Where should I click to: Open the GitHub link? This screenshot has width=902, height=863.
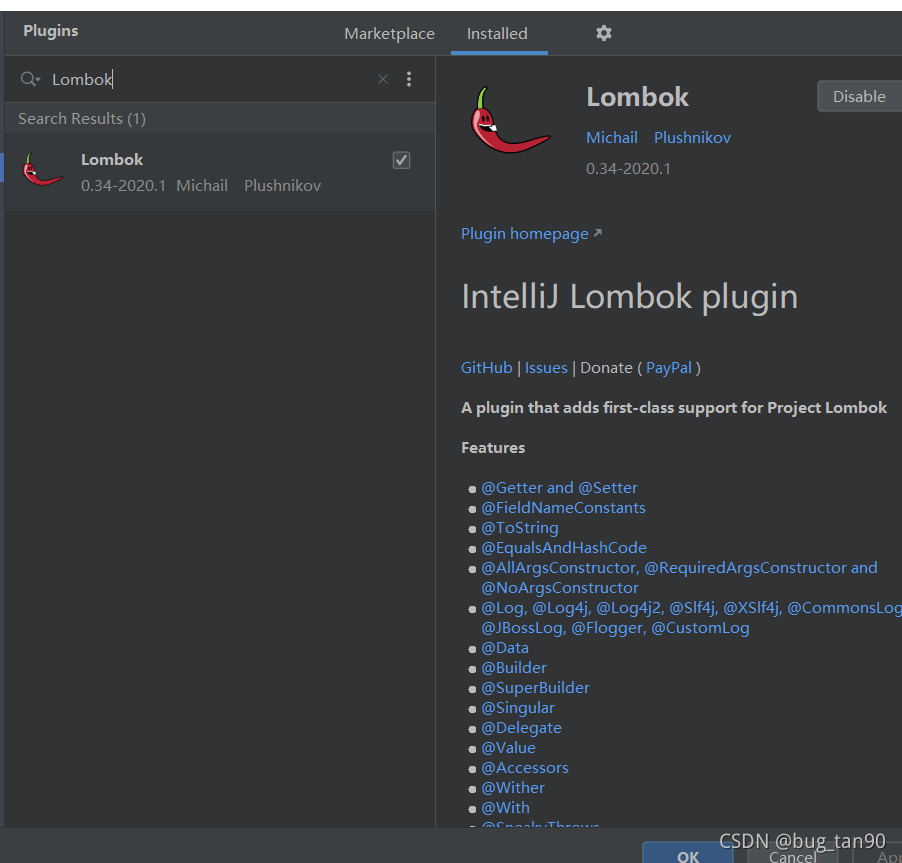pyautogui.click(x=486, y=368)
